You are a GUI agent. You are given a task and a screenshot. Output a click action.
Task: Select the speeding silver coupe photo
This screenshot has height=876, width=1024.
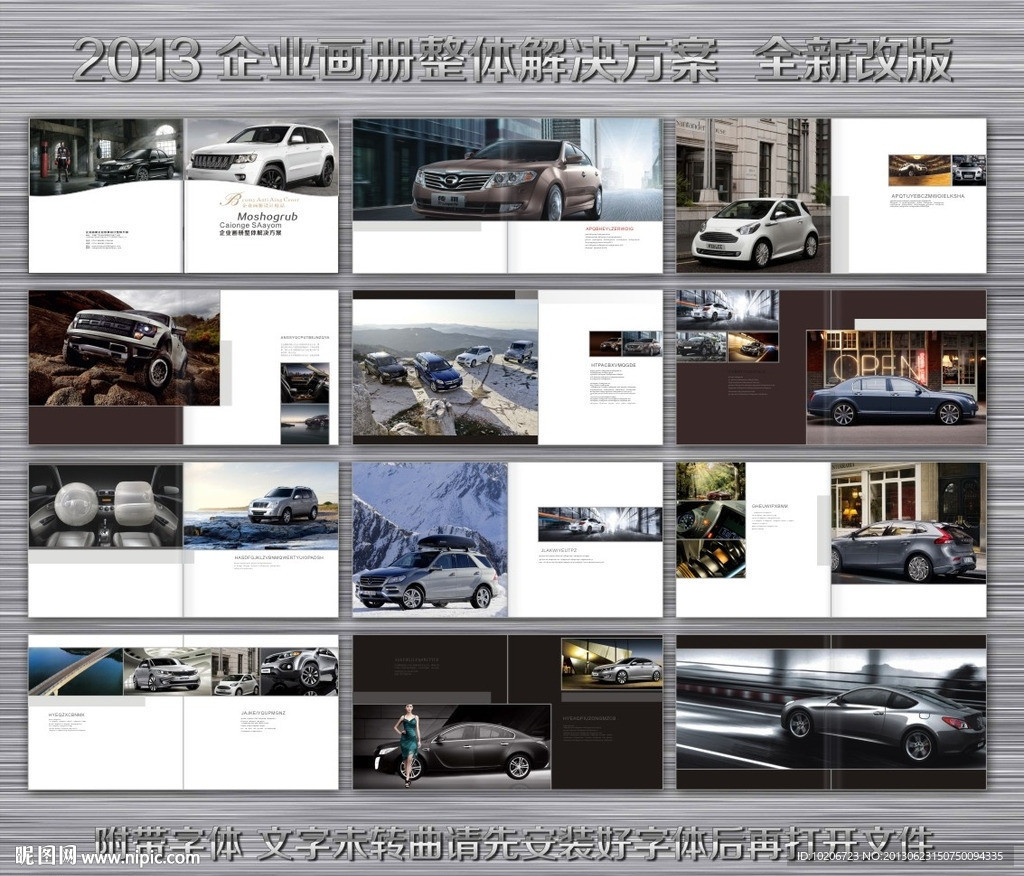click(831, 709)
